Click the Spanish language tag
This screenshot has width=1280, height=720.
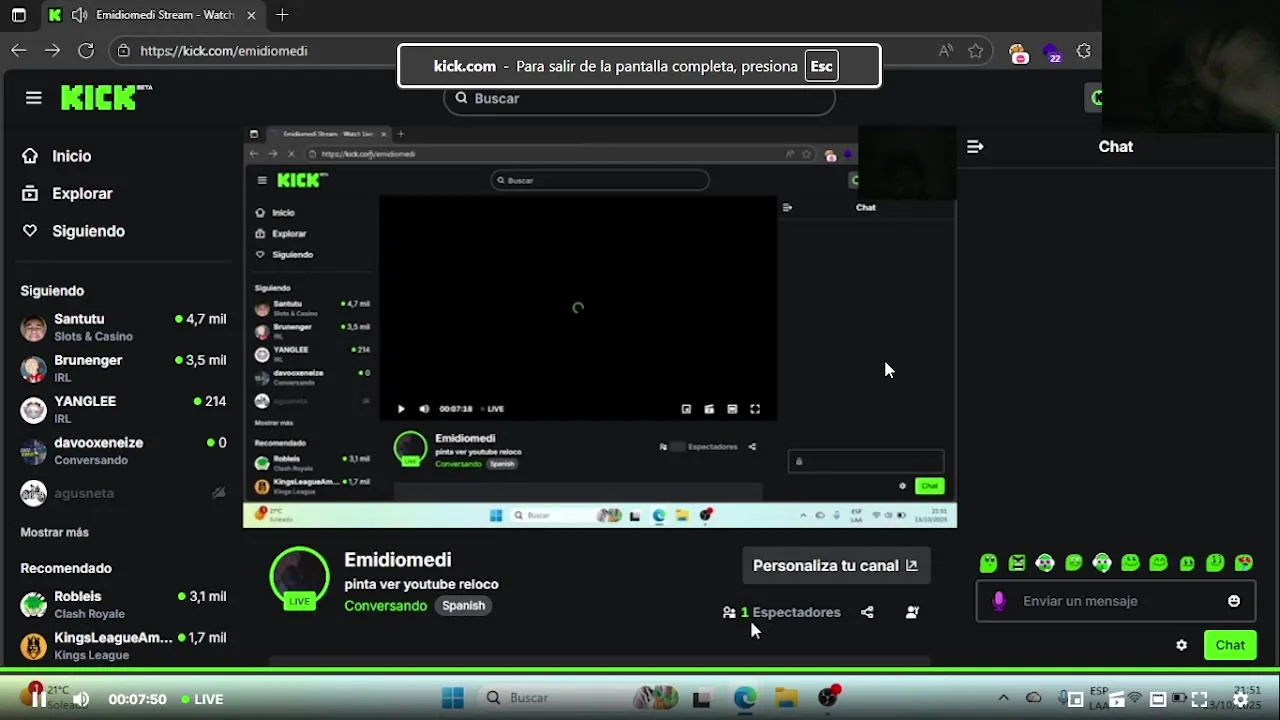coord(463,606)
